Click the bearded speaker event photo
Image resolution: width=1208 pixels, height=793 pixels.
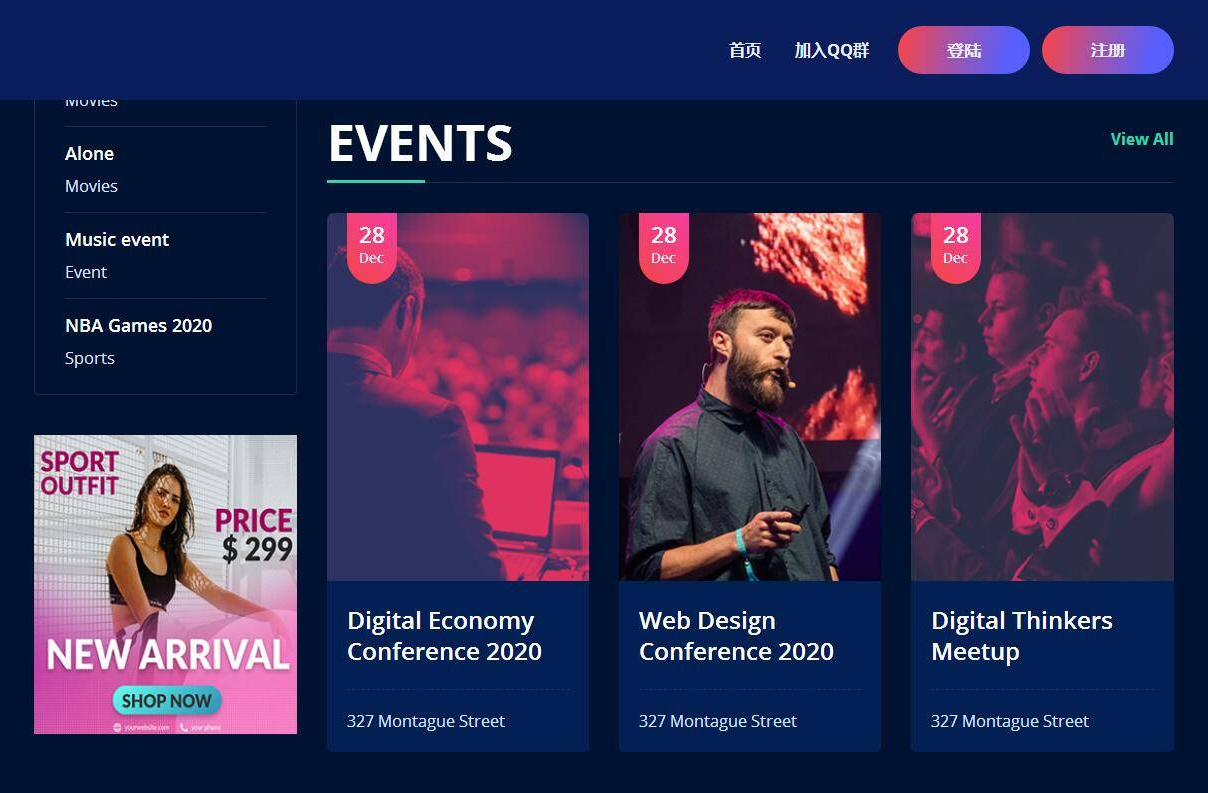tap(750, 420)
